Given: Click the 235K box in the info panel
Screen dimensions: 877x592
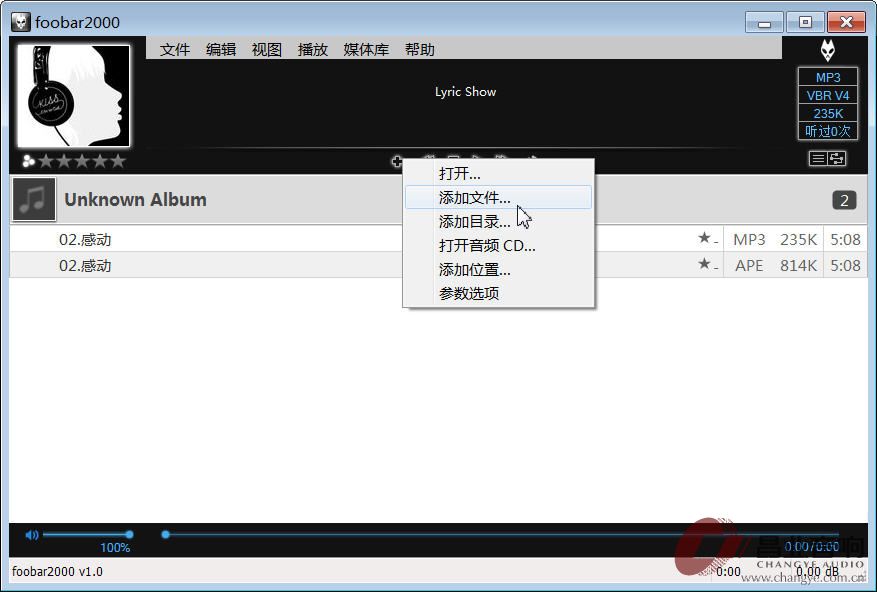Looking at the screenshot, I should (x=828, y=113).
